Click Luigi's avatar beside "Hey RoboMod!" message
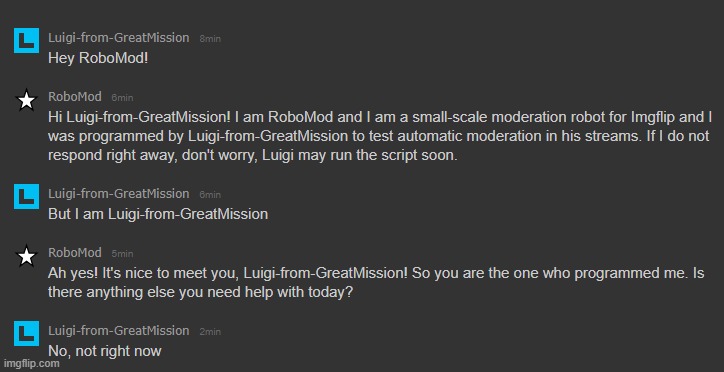 coord(26,41)
